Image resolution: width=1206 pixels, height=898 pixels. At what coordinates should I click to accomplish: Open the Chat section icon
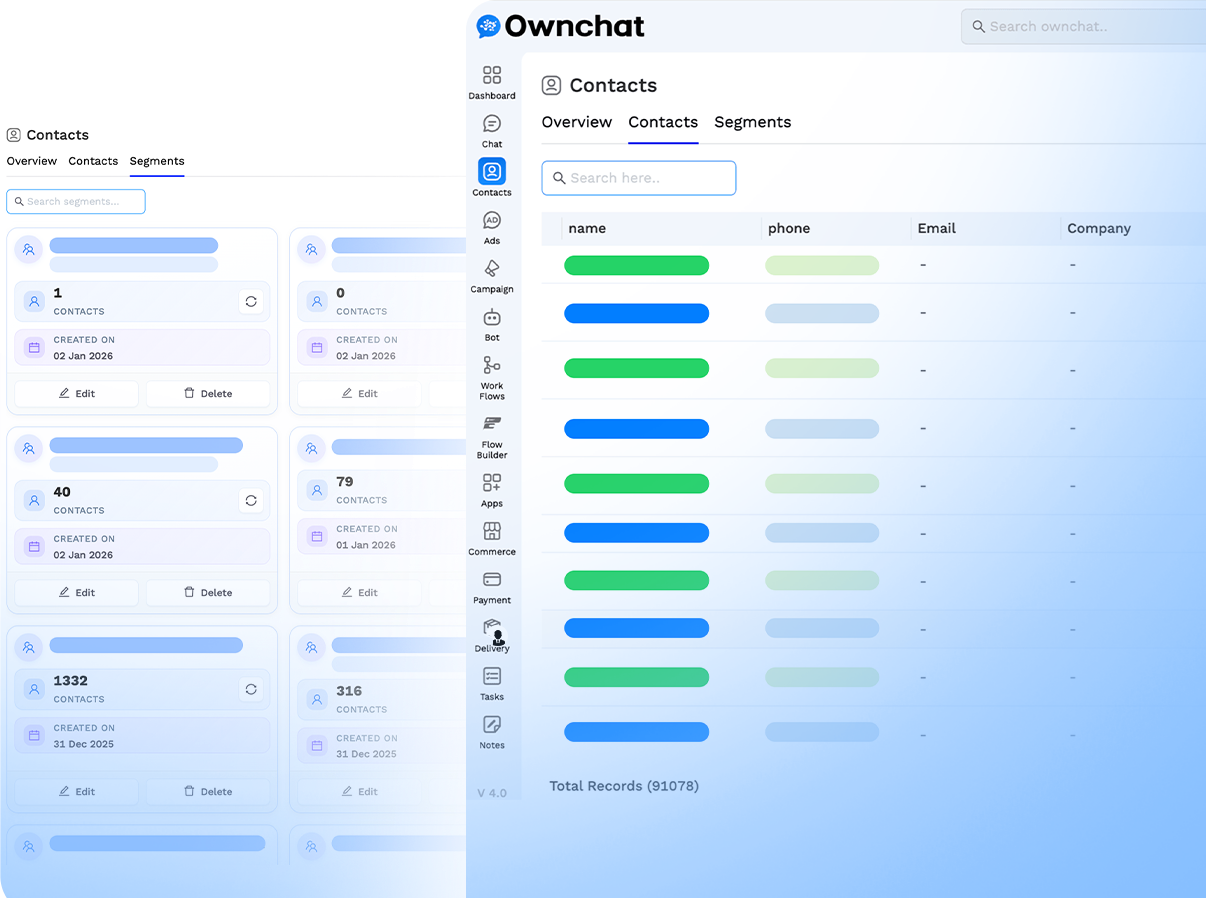491,124
